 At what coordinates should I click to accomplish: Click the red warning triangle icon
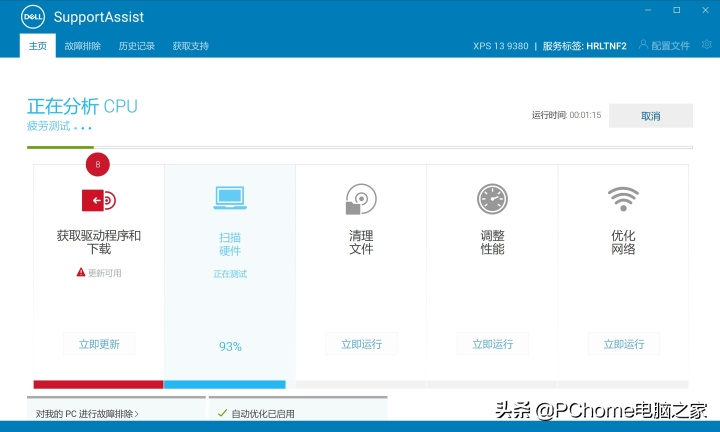[x=81, y=272]
